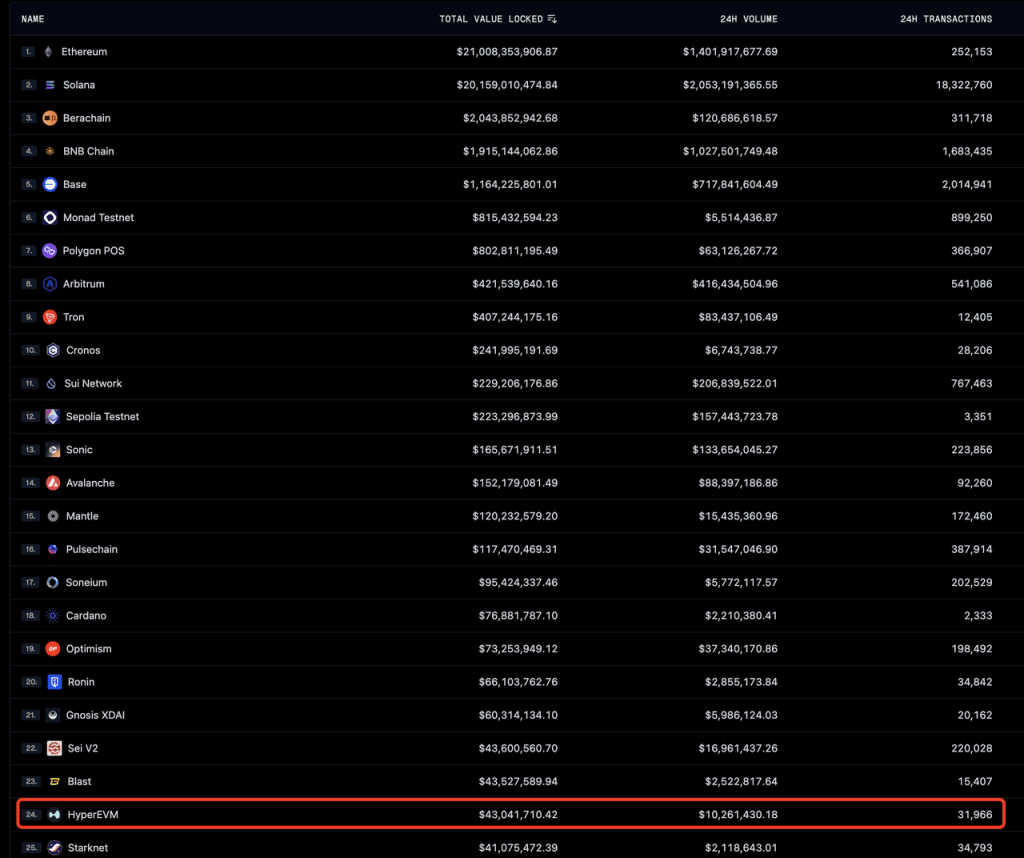
Task: Open the HyperEVM chain name link
Action: (93, 815)
